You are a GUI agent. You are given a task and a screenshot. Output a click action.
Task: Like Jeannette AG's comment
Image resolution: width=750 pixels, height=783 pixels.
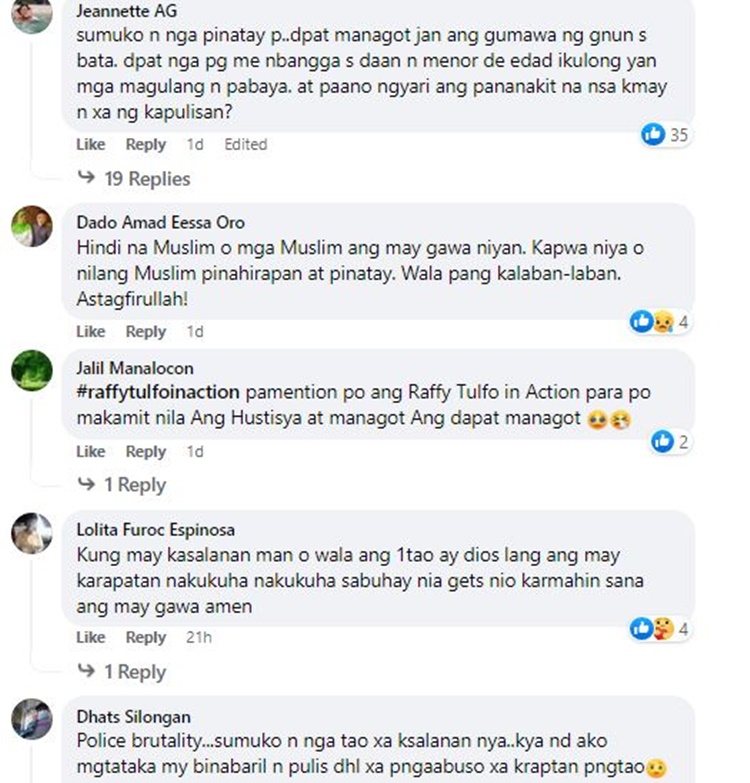pyautogui.click(x=90, y=144)
